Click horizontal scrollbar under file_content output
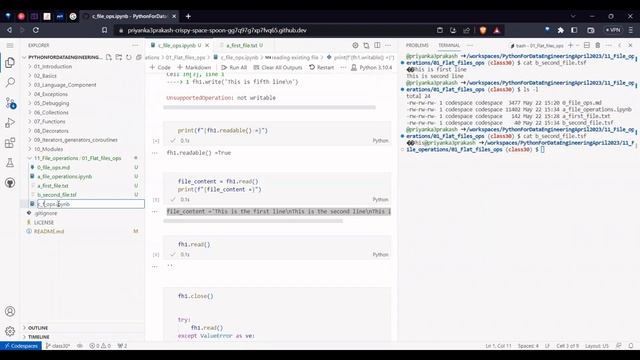Screen dimensions: 640x360 (253, 221)
